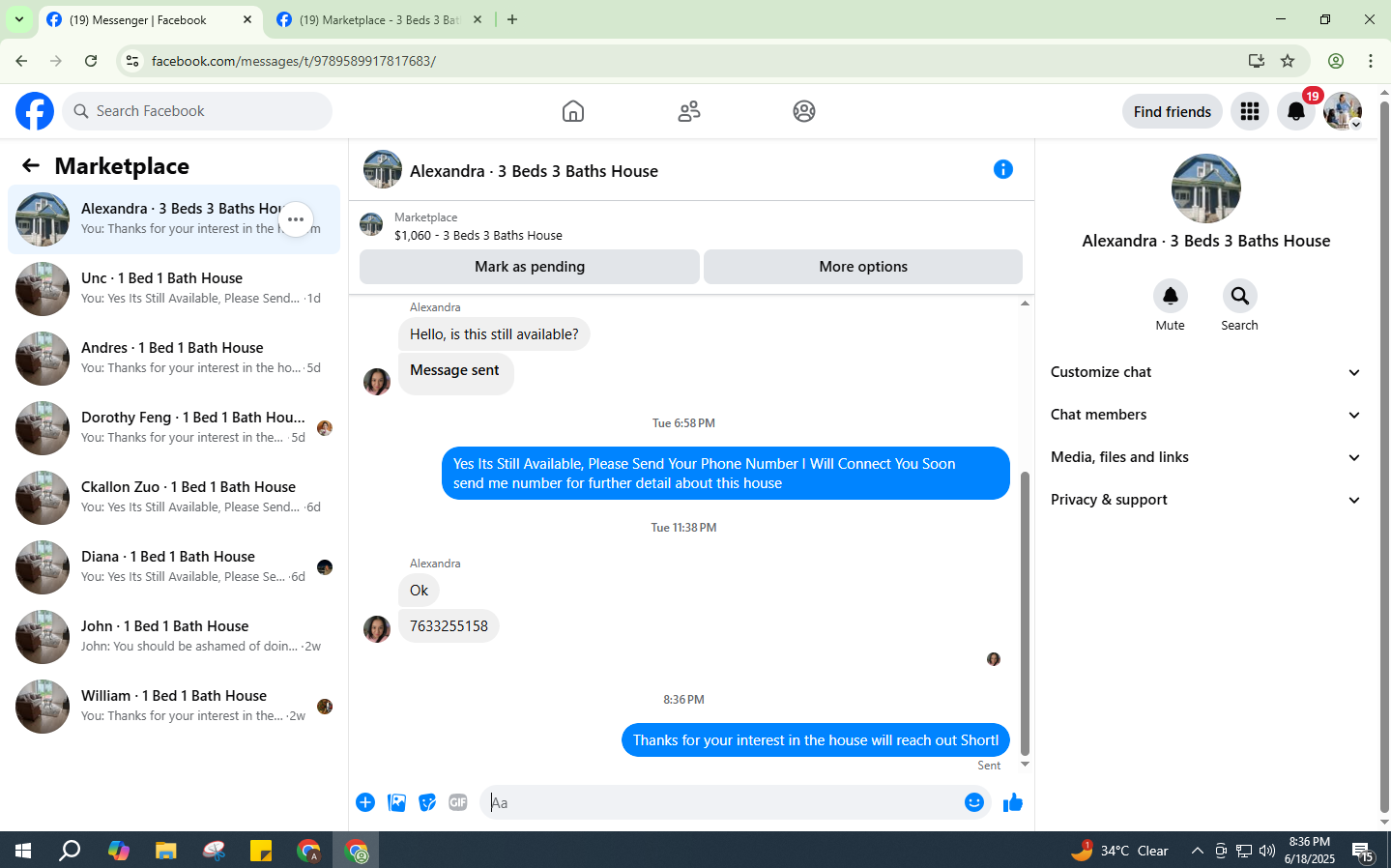This screenshot has height=868, width=1391.
Task: Open the weather widget showing 34°C Clear
Action: (1120, 851)
